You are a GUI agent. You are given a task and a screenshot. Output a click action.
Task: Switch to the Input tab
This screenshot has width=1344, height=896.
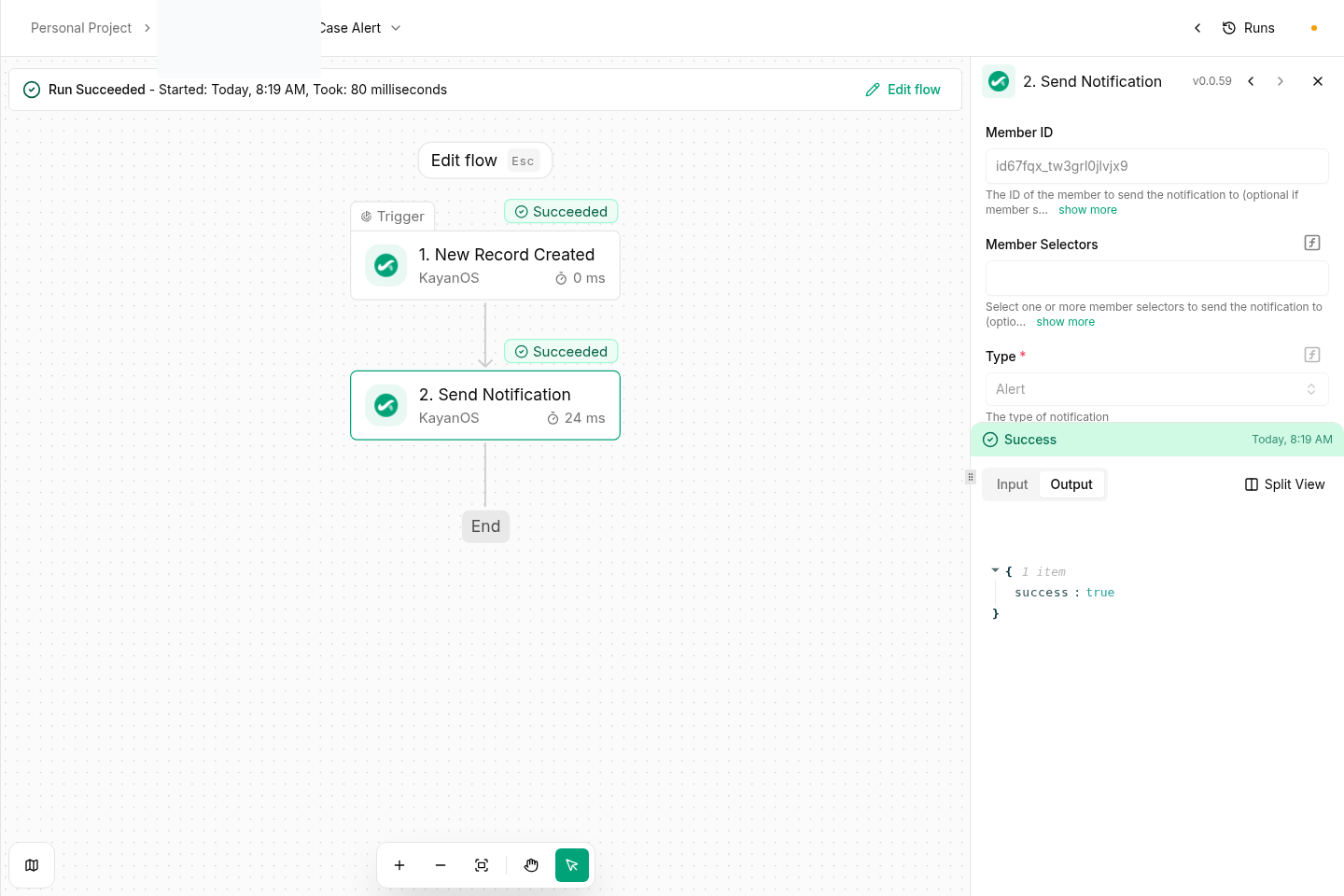pyautogui.click(x=1012, y=484)
